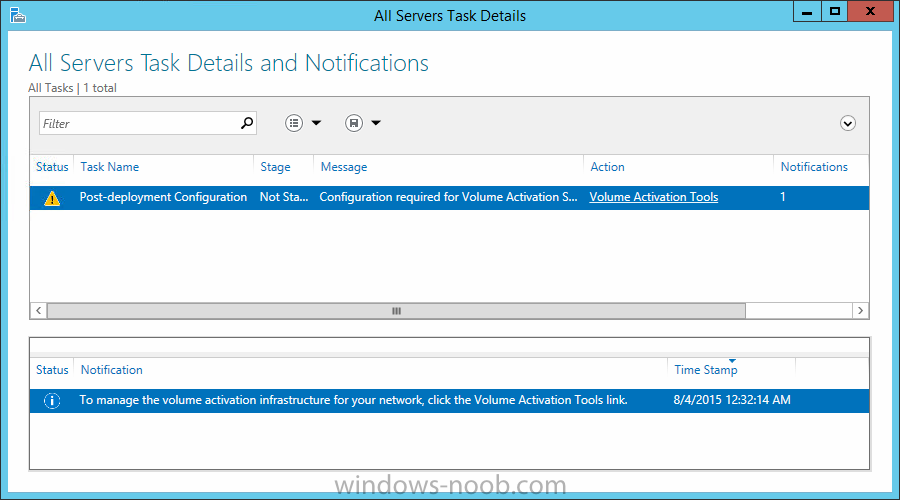The height and width of the screenshot is (500, 900).
Task: Sort tasks by Status column
Action: 52,167
